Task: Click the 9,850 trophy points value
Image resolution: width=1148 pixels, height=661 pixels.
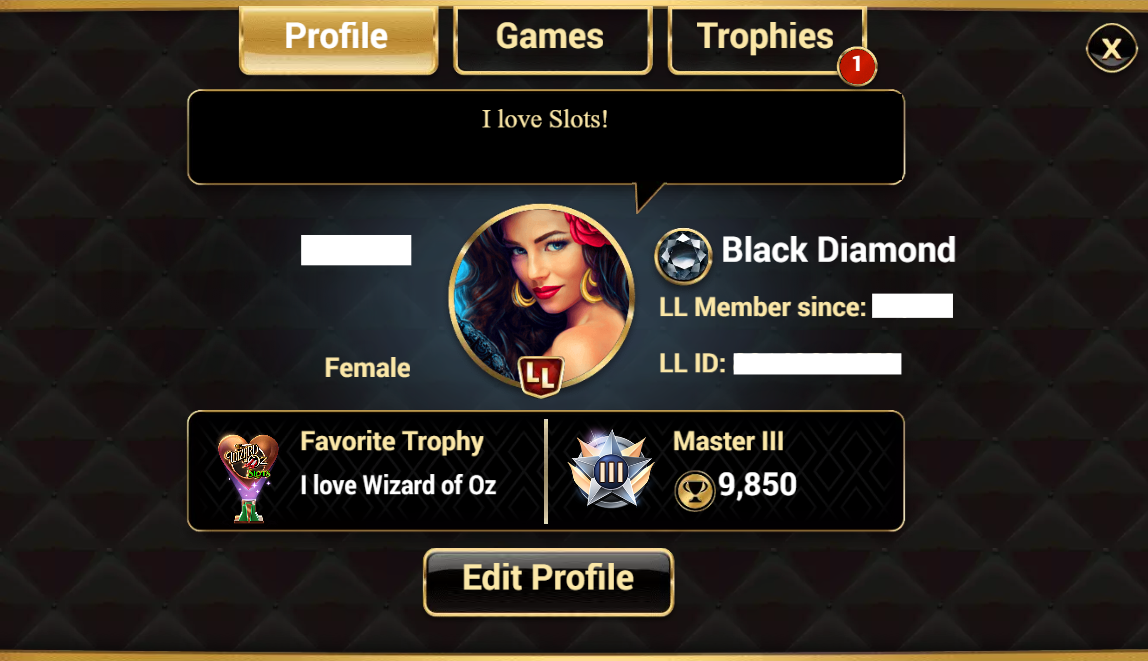Action: coord(757,485)
